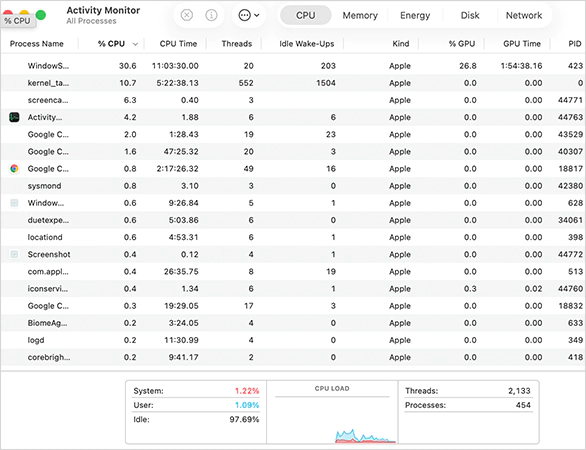Click the CPU LOAD graph

(x=332, y=420)
